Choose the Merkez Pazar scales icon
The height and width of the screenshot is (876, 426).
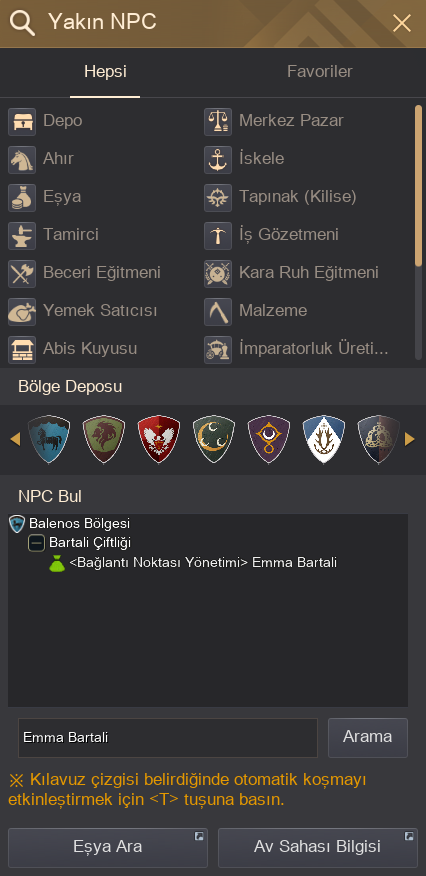coord(218,122)
